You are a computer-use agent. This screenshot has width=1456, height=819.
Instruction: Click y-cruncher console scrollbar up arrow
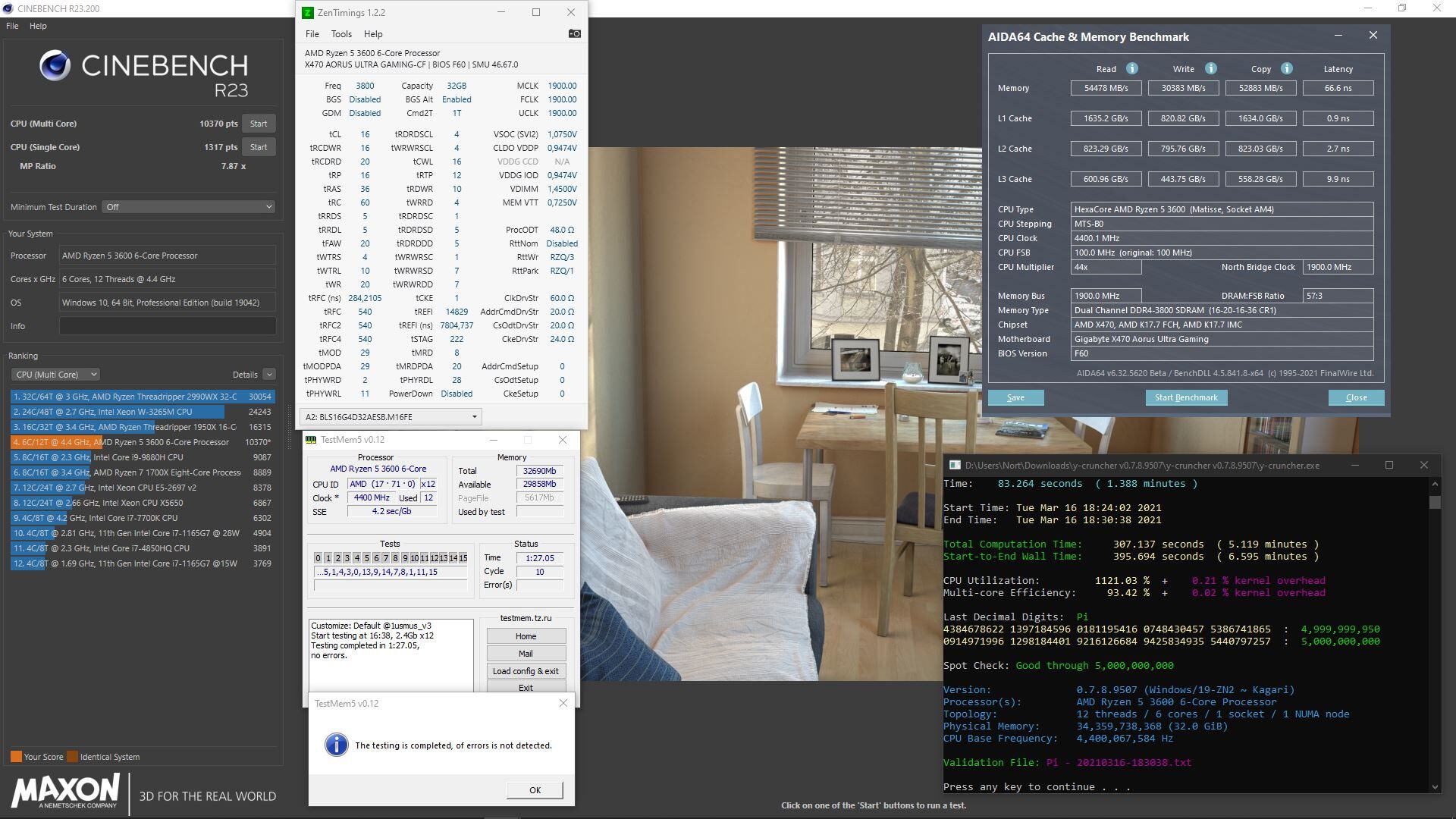tap(1434, 484)
